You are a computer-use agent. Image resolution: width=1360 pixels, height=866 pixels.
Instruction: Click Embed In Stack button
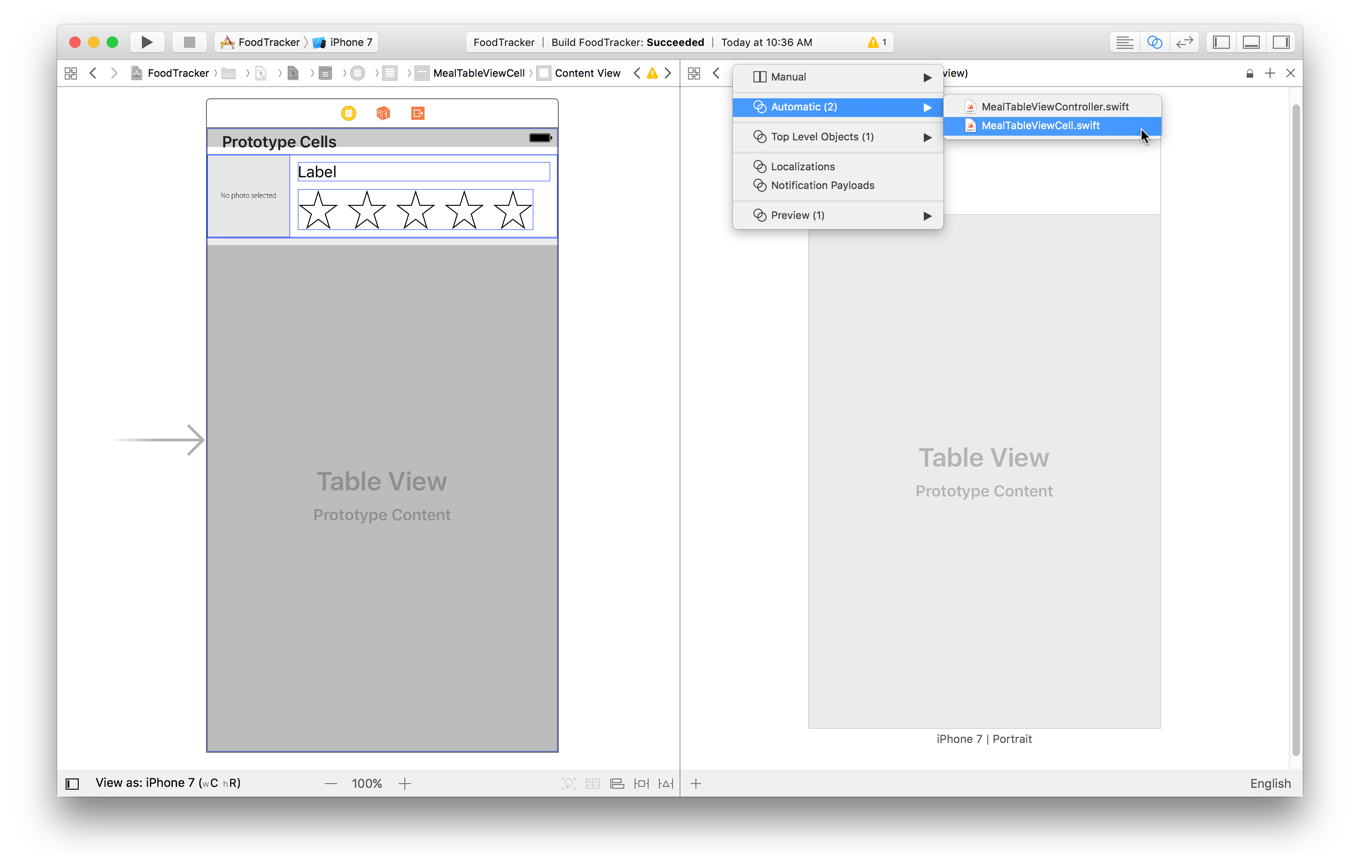click(x=593, y=784)
